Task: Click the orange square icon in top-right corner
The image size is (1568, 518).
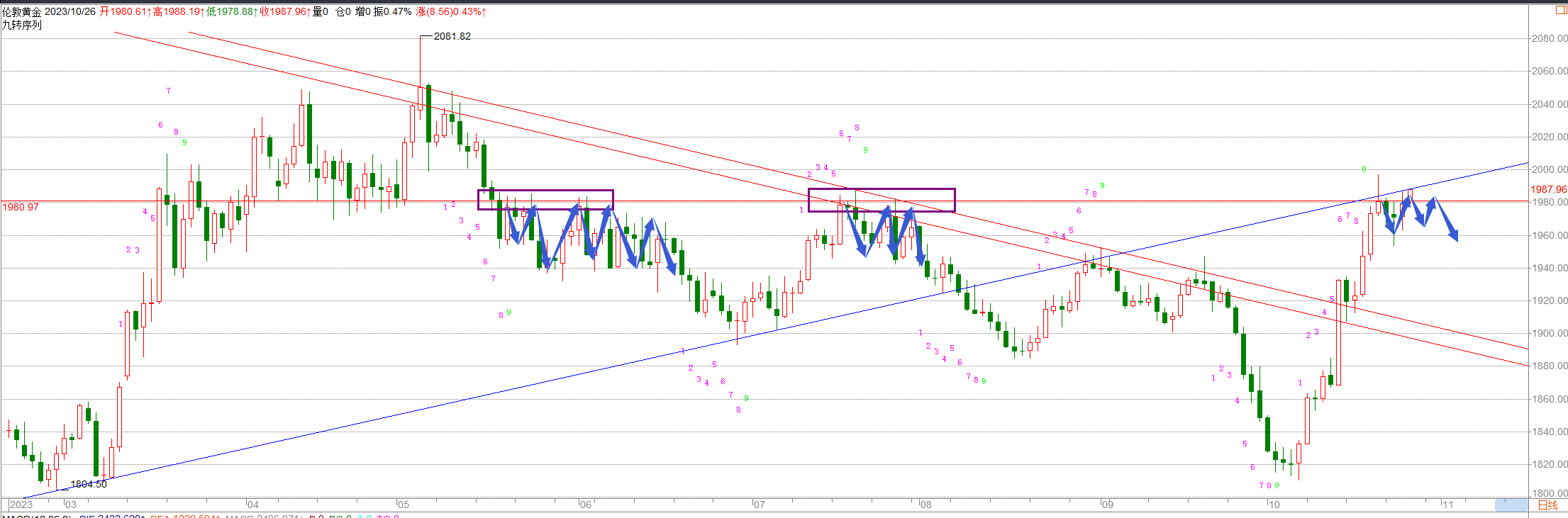Action: (1560, 11)
